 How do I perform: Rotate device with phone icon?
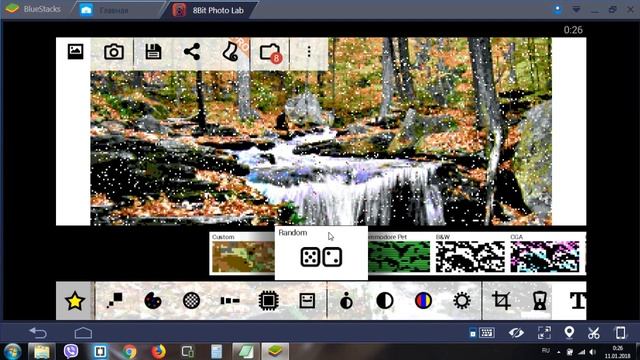pyautogui.click(x=620, y=333)
